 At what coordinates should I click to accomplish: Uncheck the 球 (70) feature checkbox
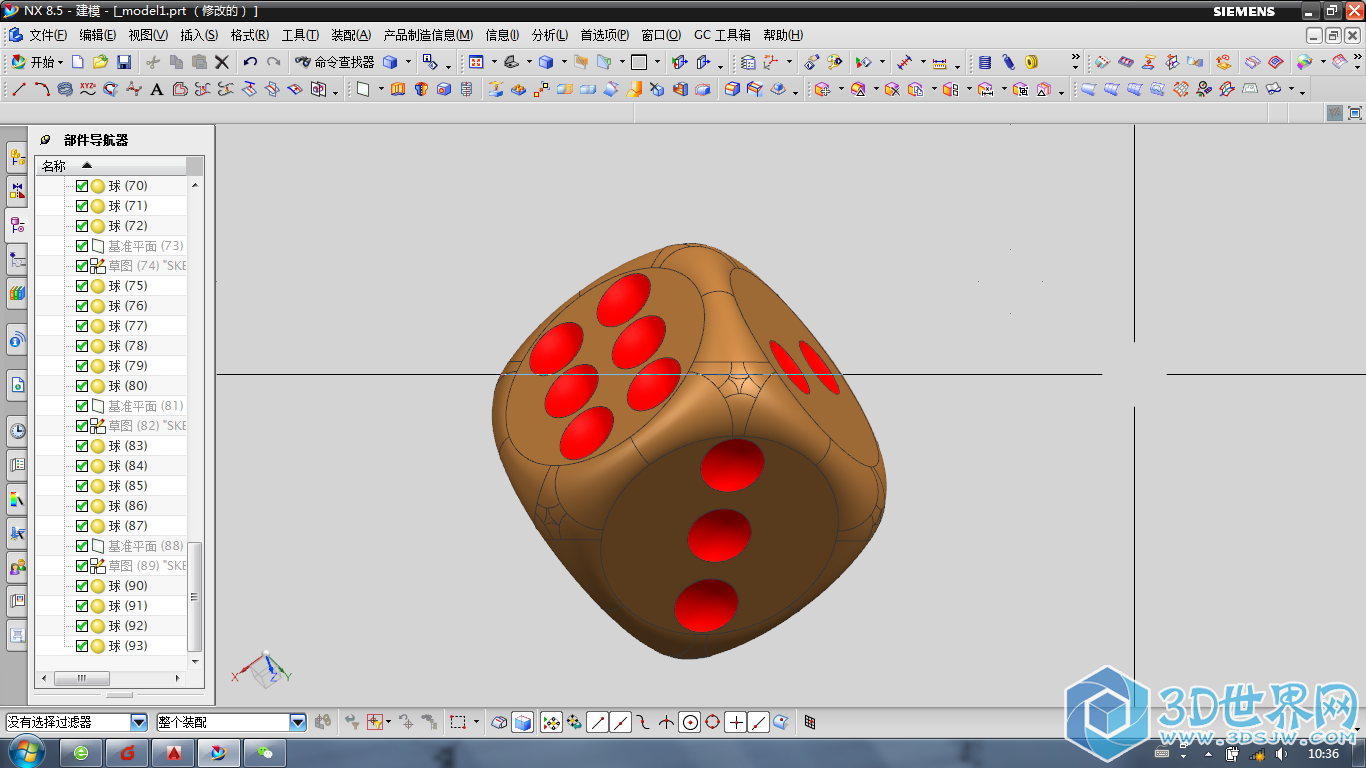(x=82, y=186)
